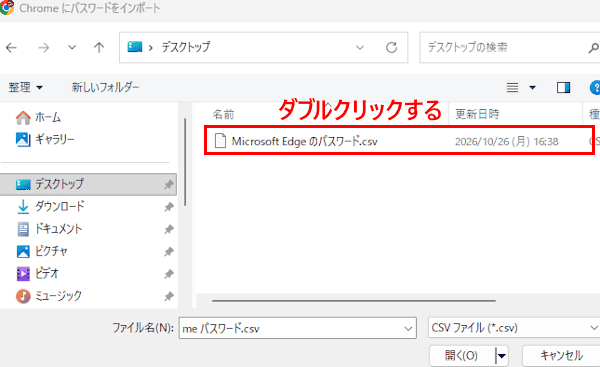This screenshot has height=367, width=600.
Task: Sort by the 名前 column header
Action: point(223,114)
